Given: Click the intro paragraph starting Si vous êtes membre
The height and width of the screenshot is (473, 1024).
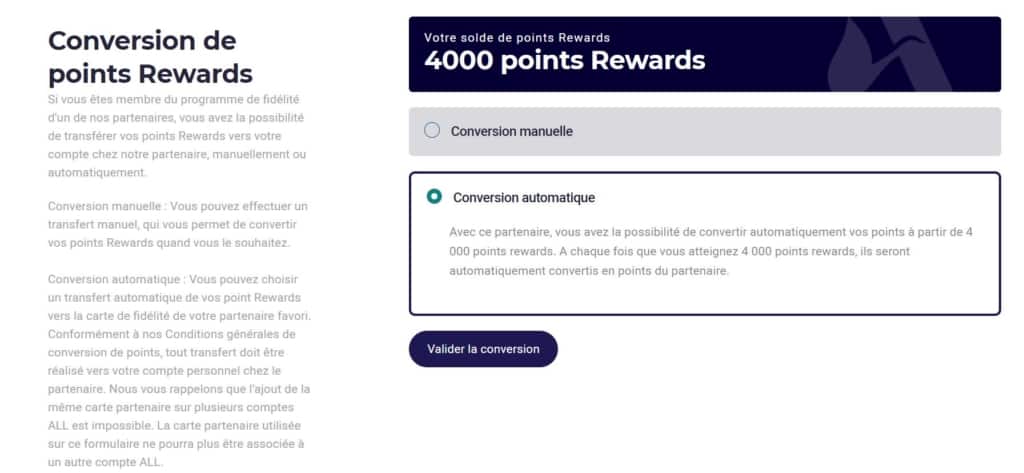Looking at the screenshot, I should coord(178,135).
